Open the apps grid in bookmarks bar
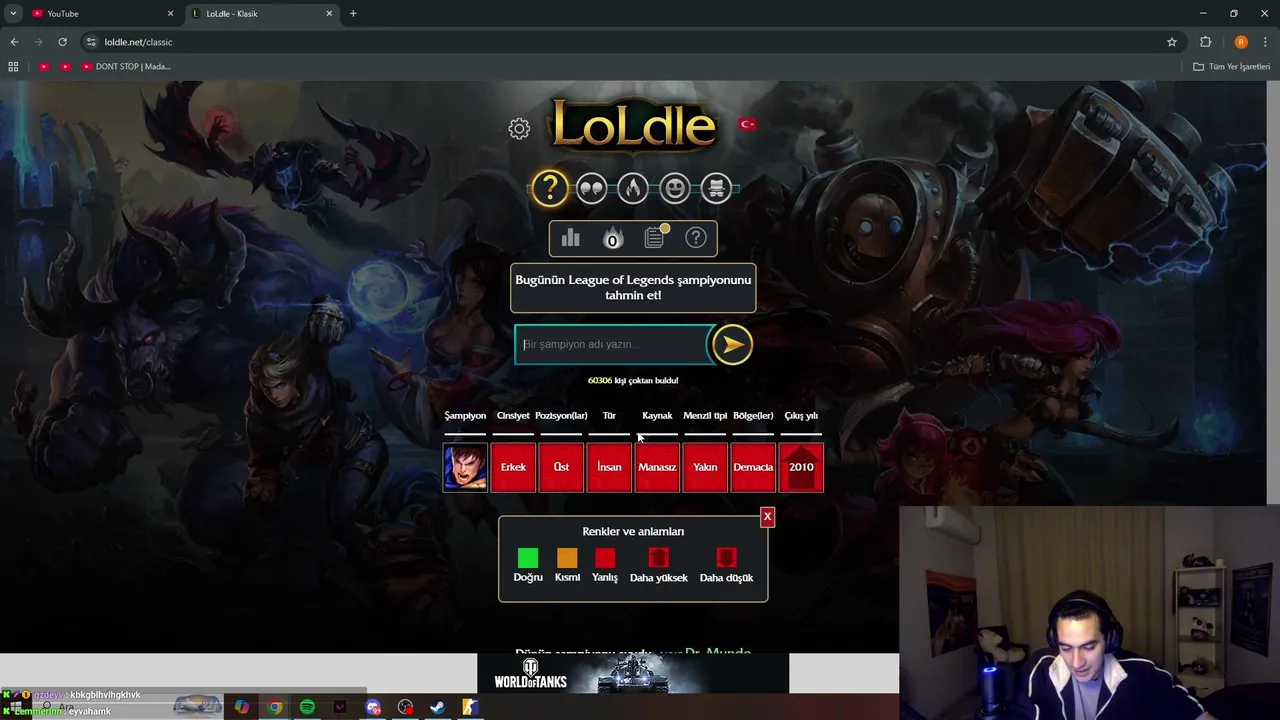1280x720 pixels. click(x=13, y=67)
